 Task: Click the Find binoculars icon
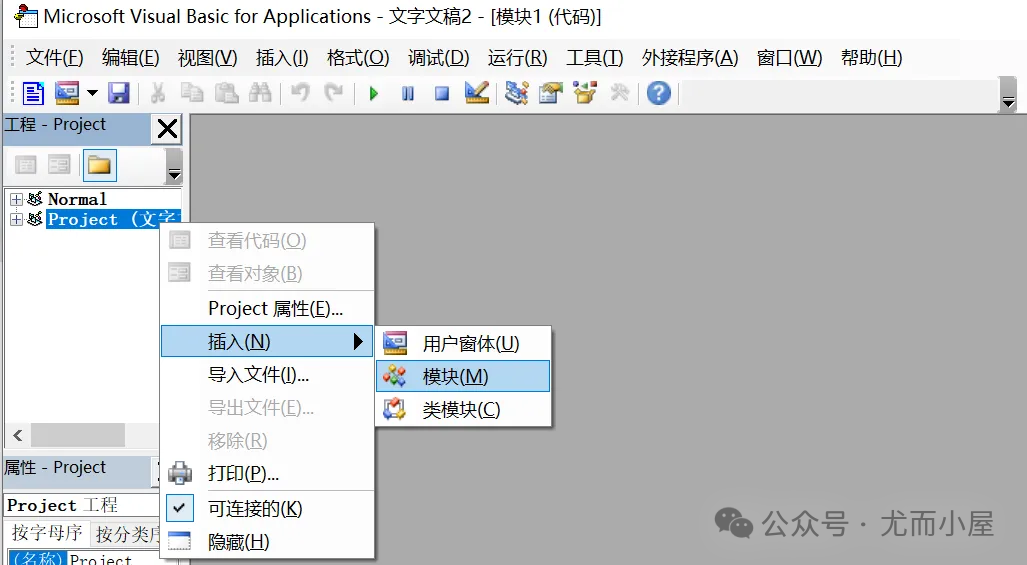[x=260, y=94]
